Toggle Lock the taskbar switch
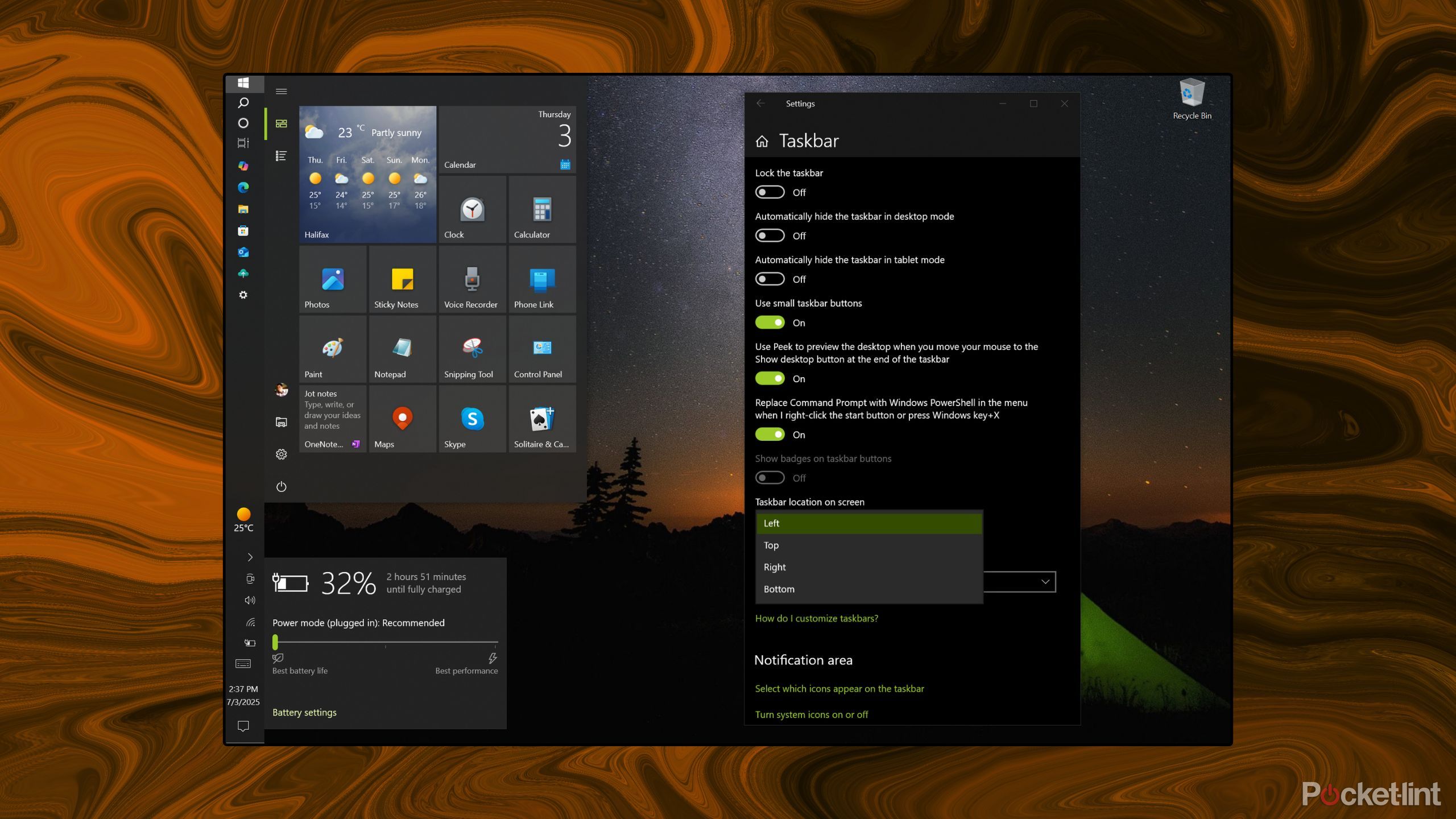This screenshot has height=819, width=1456. [x=770, y=193]
